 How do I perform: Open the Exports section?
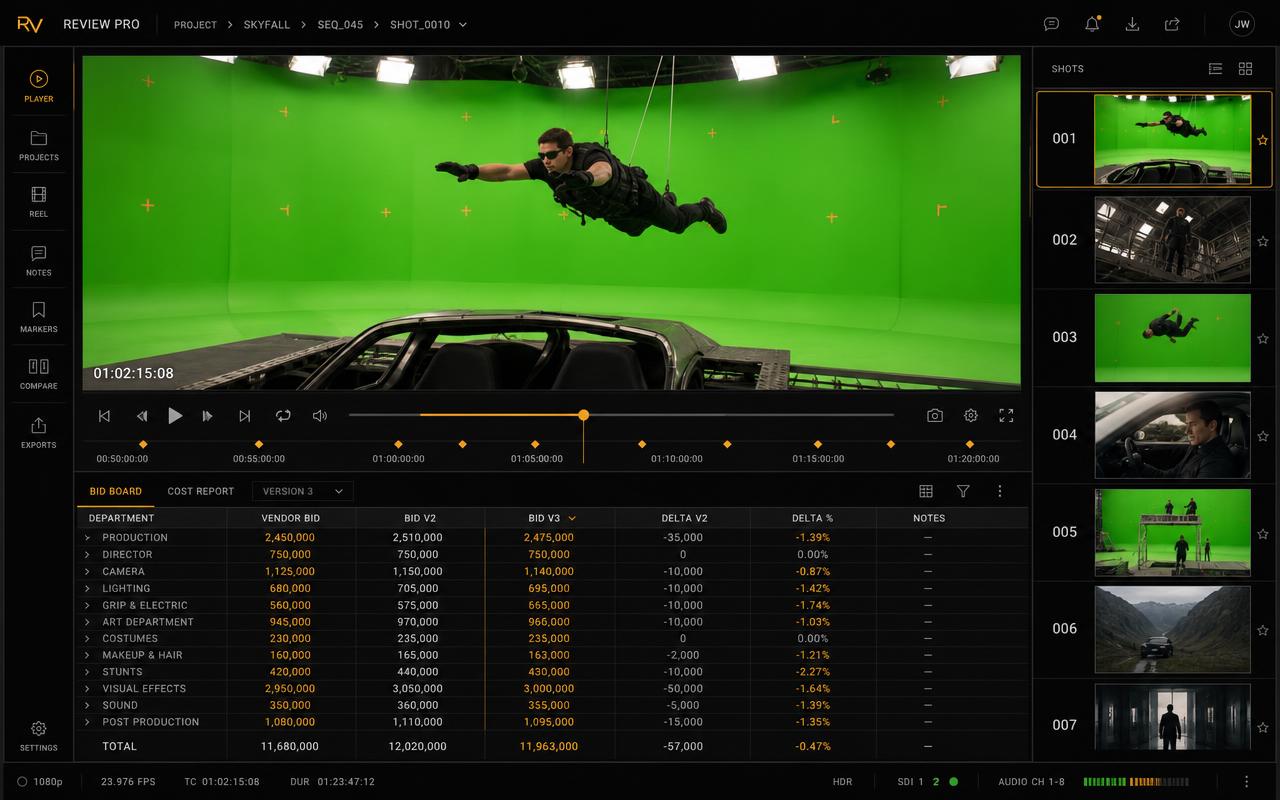(x=38, y=432)
